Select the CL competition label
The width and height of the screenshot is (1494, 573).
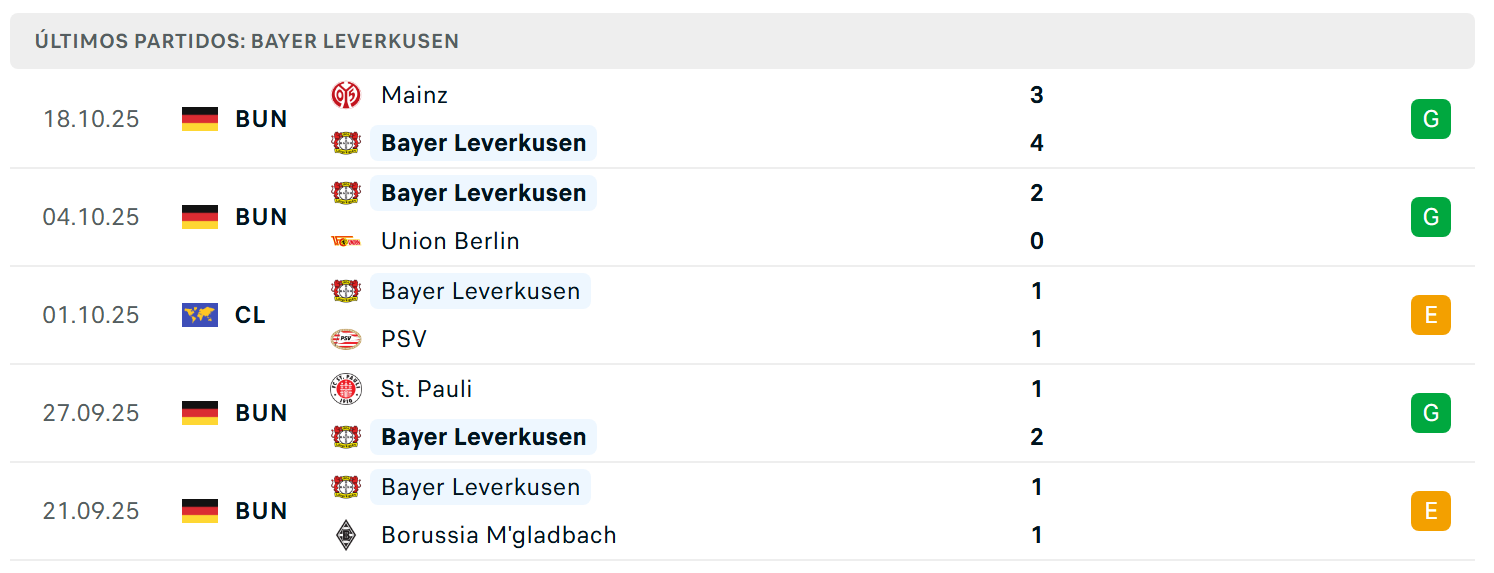250,315
